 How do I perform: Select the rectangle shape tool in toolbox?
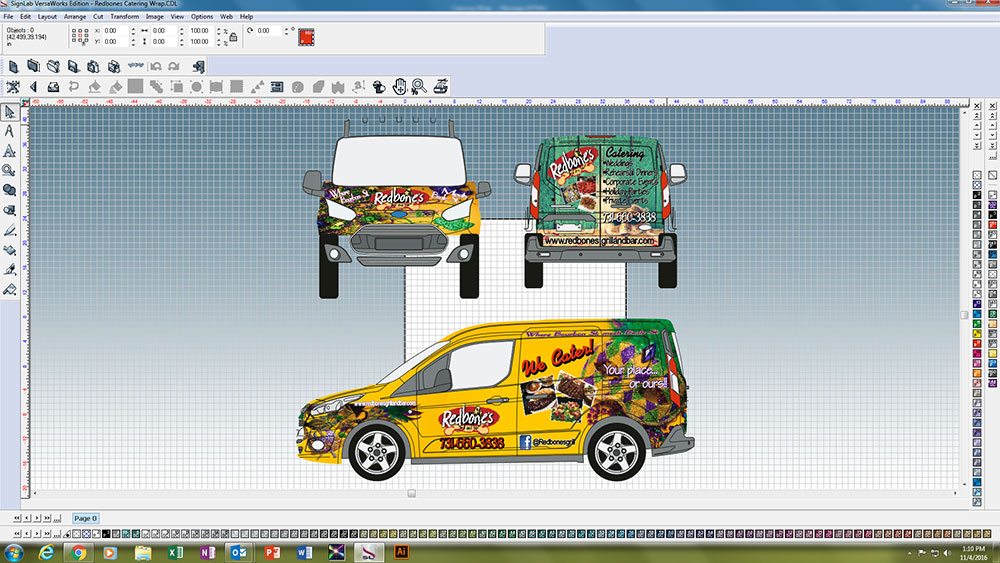coord(9,210)
